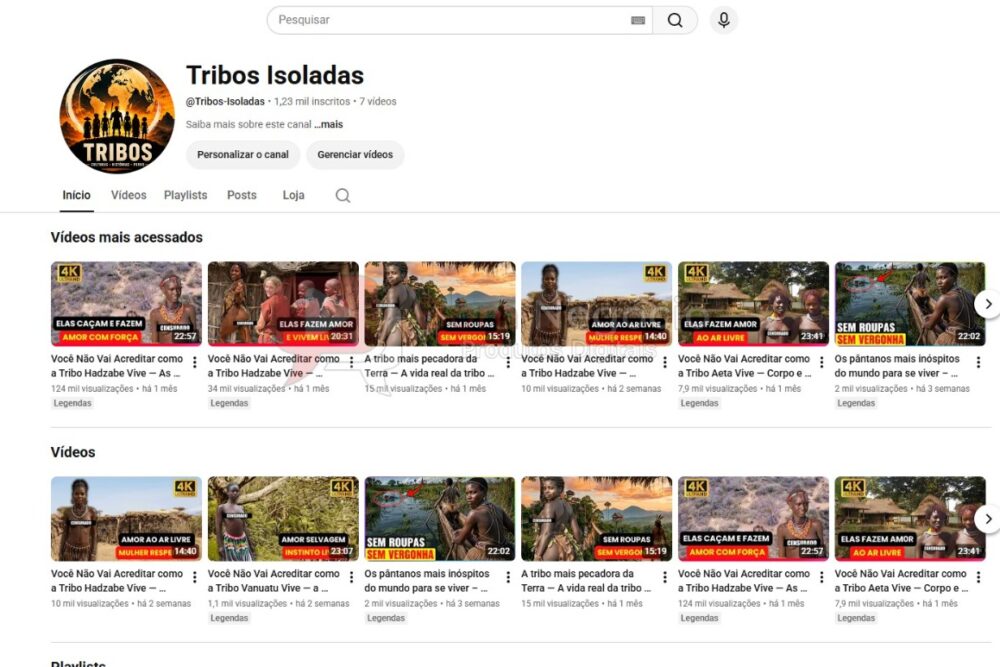Search within channel using magnifier icon
Viewport: 1000px width, 667px height.
tap(343, 195)
